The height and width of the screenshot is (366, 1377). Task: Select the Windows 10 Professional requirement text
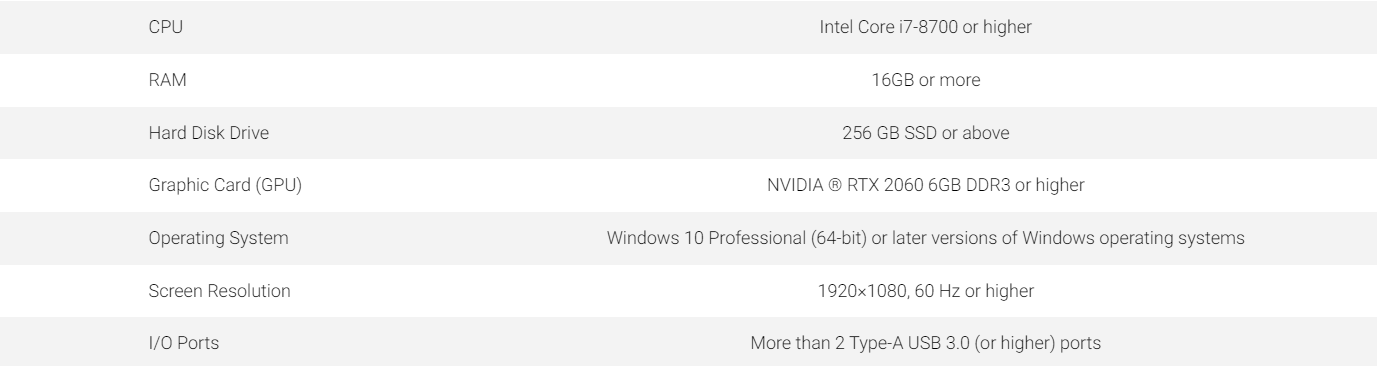click(925, 238)
